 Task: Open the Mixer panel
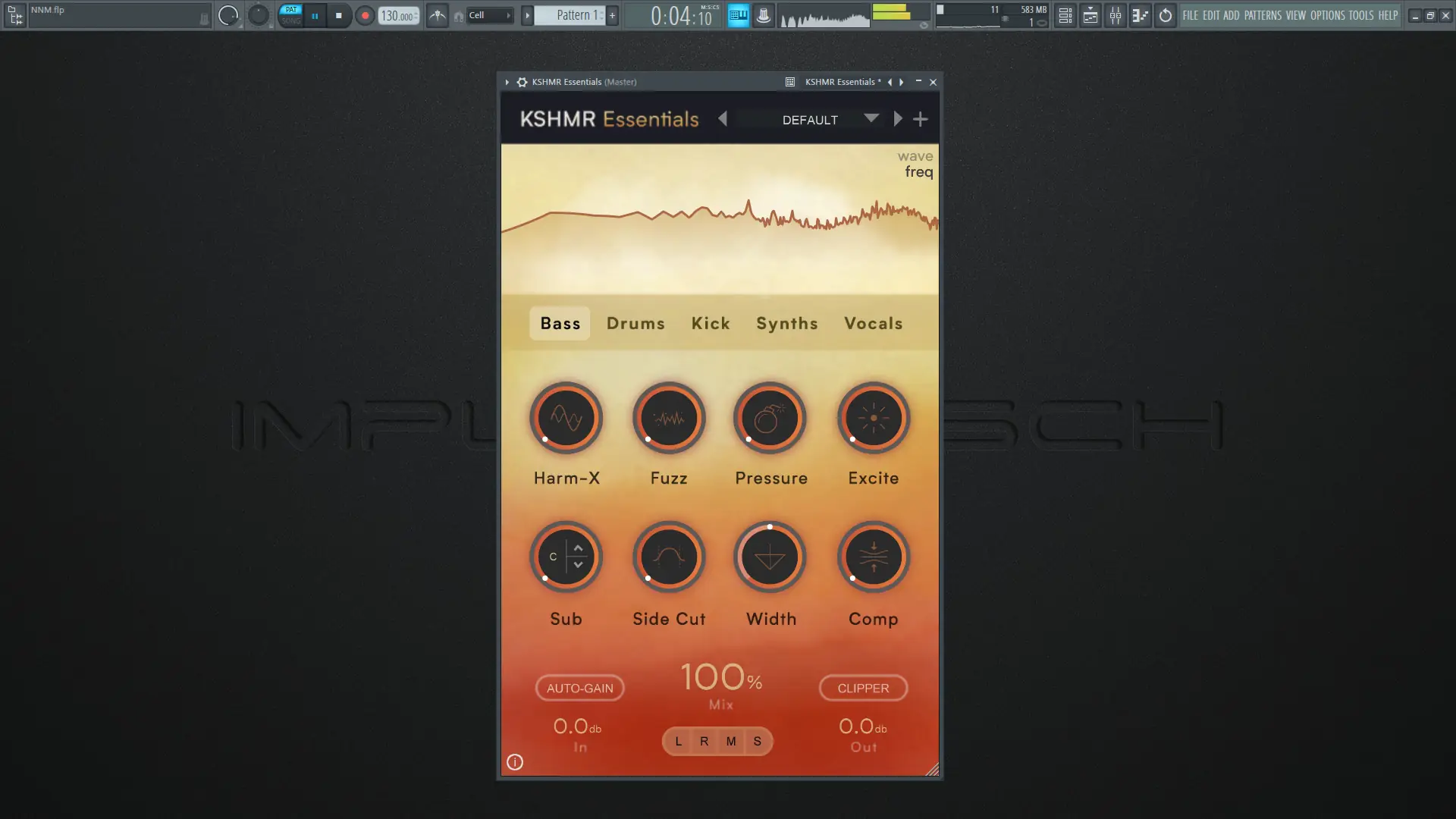pos(1116,15)
